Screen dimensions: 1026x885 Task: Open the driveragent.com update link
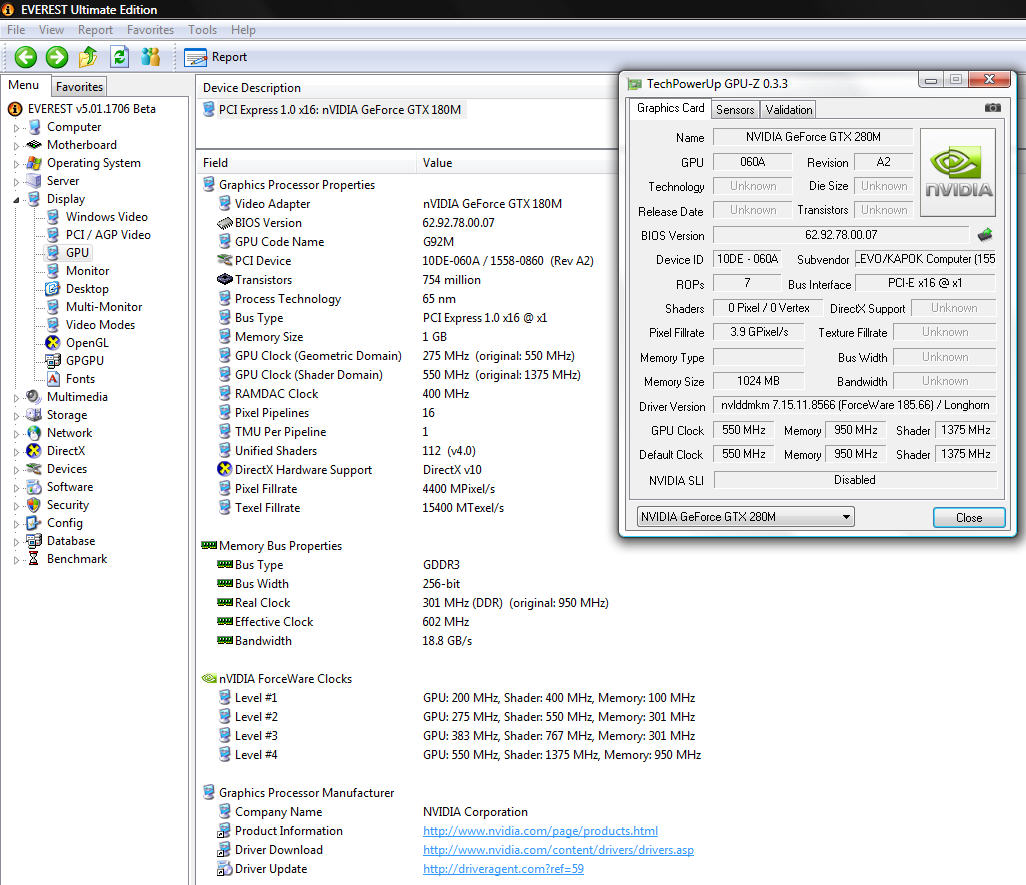click(x=503, y=869)
